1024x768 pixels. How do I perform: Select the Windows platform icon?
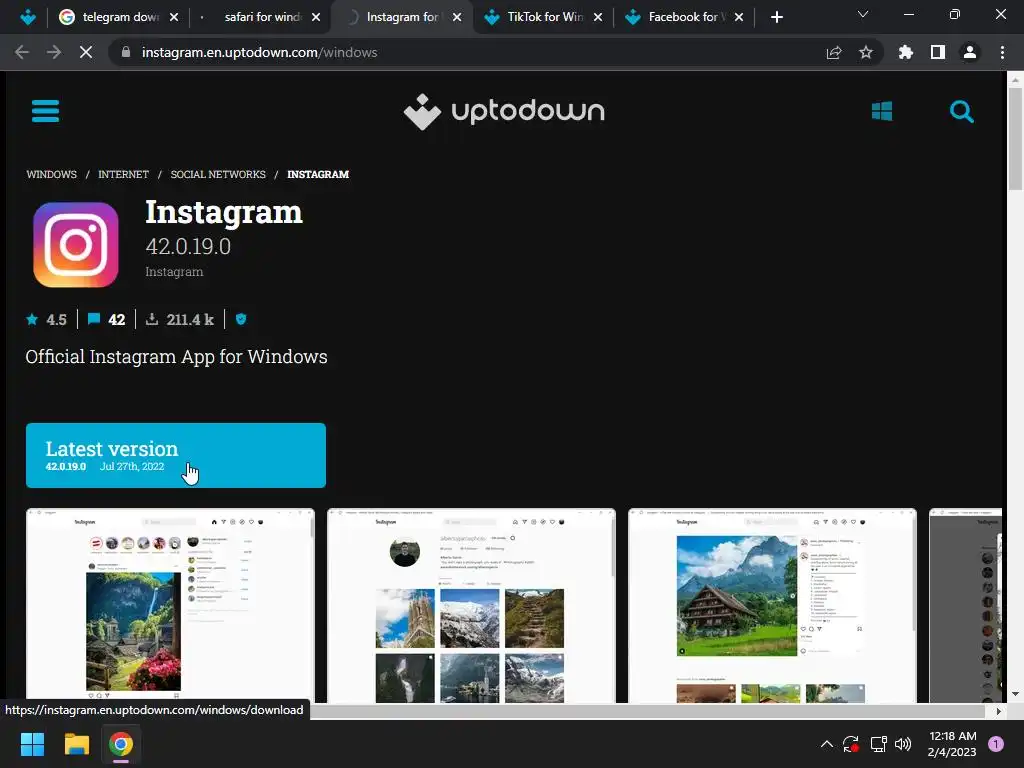pyautogui.click(x=882, y=111)
